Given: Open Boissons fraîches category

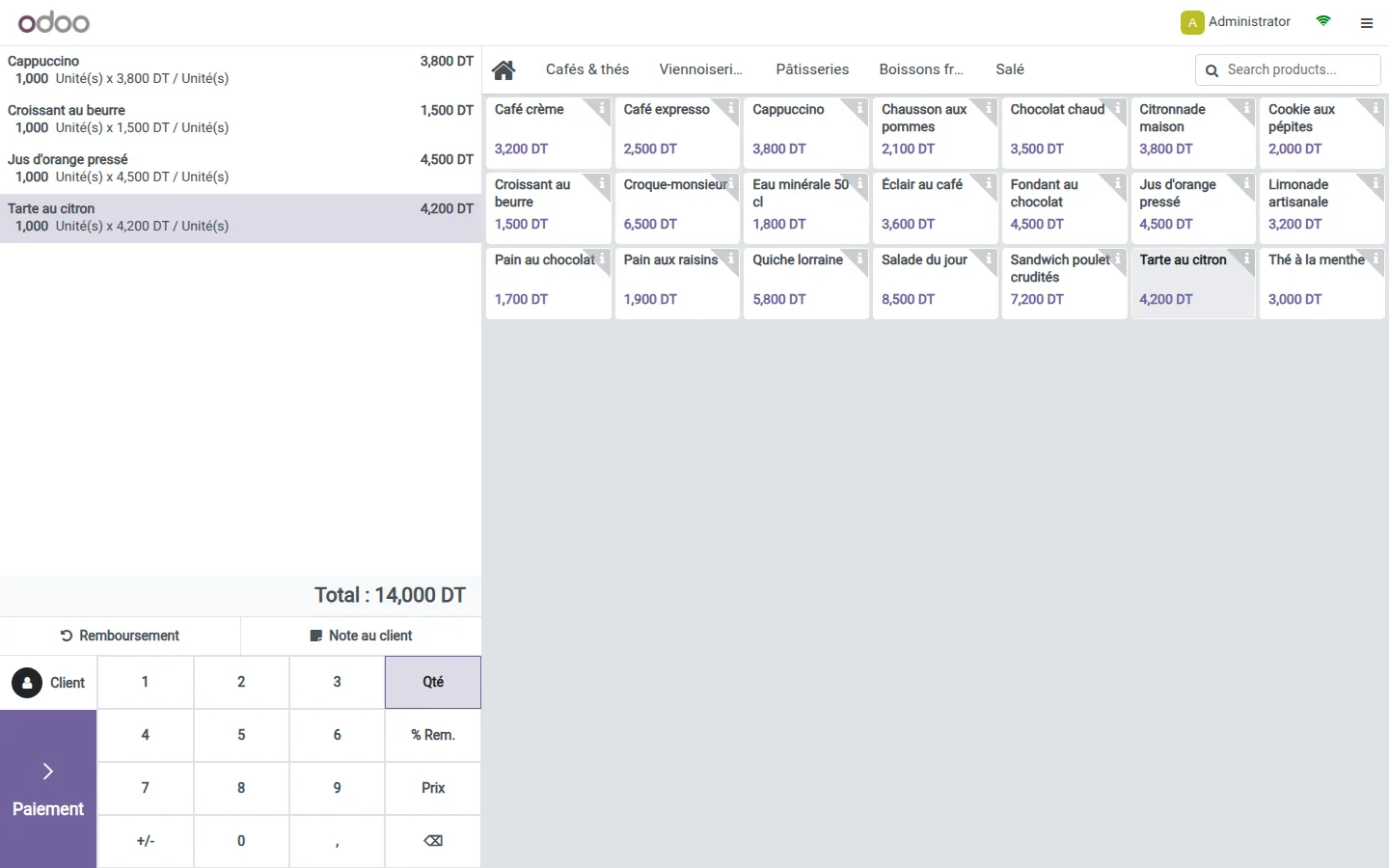Looking at the screenshot, I should (921, 69).
